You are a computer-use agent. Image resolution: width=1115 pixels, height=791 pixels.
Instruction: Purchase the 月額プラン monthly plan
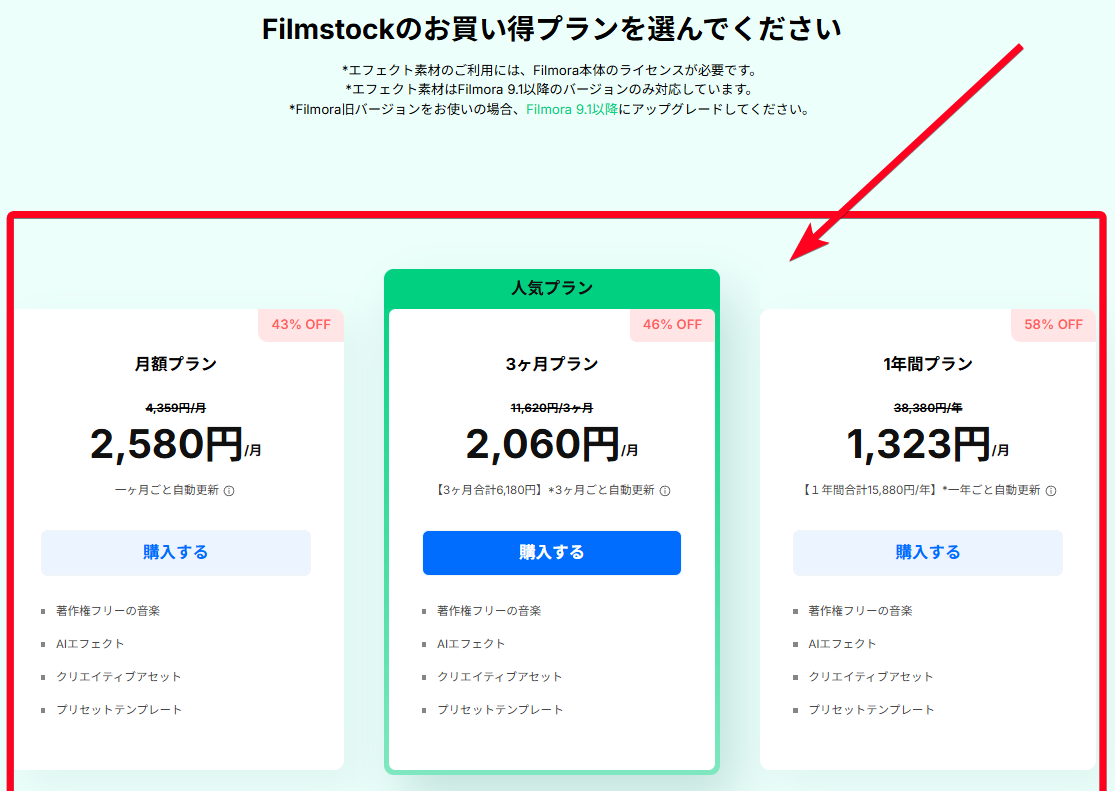point(176,553)
